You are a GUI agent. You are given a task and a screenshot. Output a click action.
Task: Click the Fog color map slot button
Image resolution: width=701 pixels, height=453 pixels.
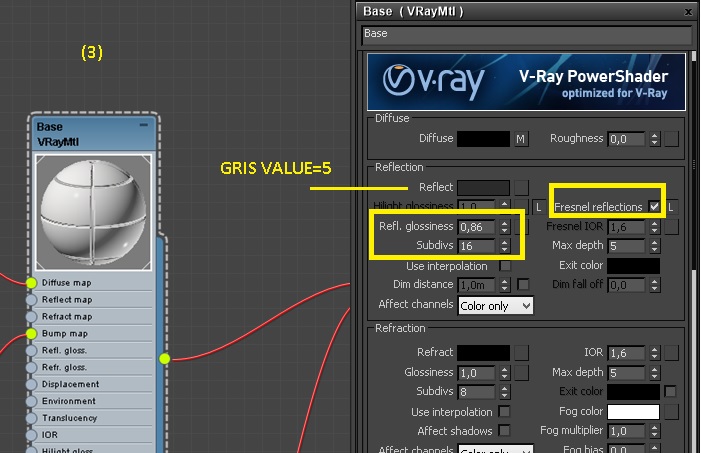tap(671, 411)
